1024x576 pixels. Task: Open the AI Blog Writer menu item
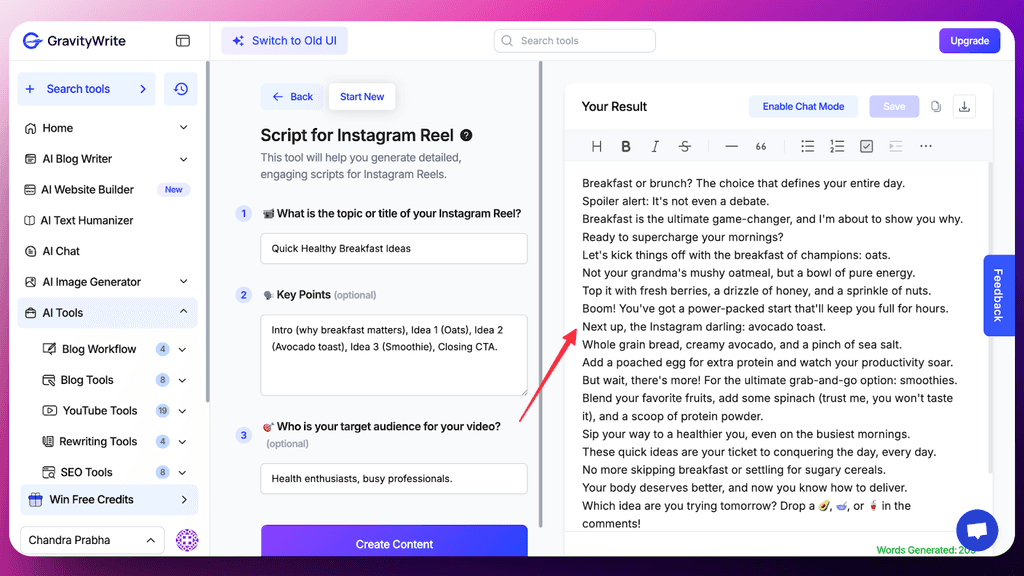[97, 158]
